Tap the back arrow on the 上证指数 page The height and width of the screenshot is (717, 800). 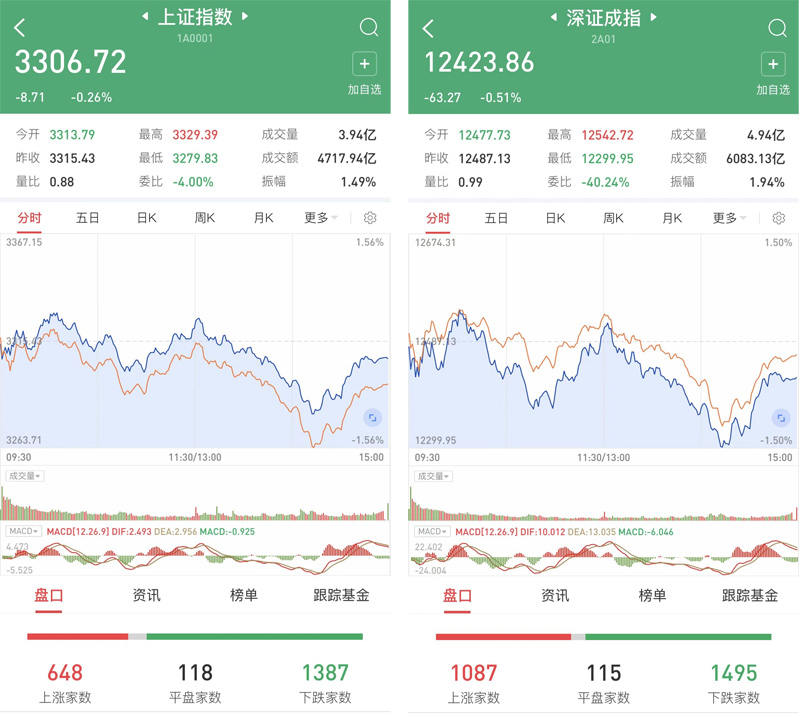[18, 28]
